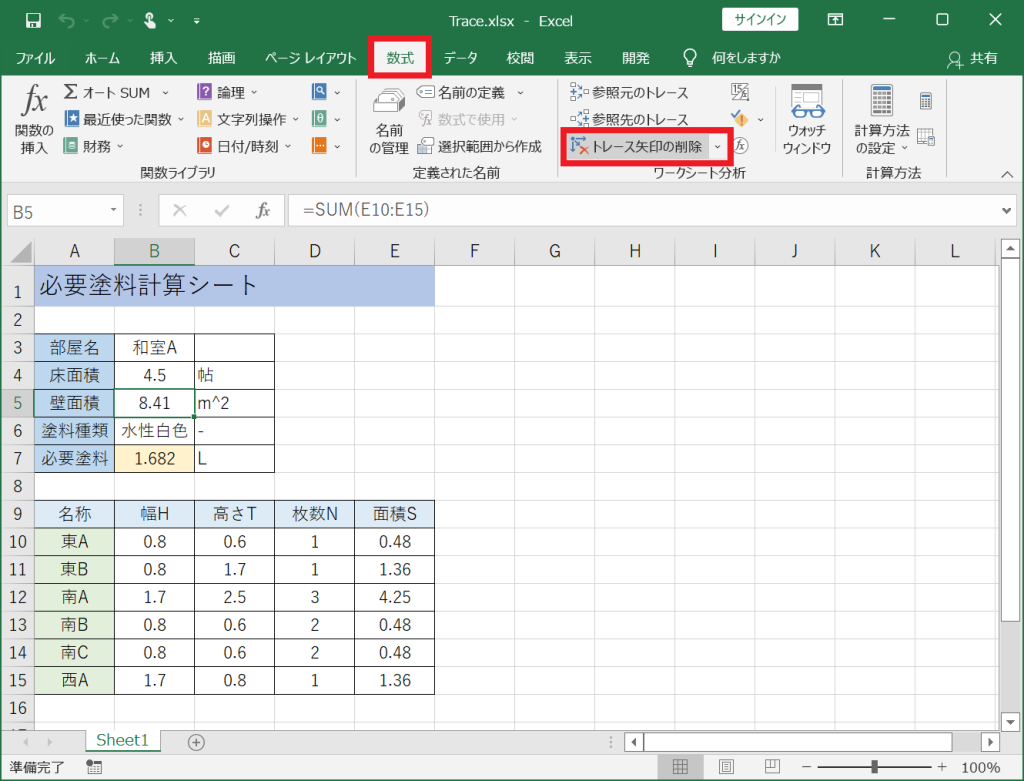The height and width of the screenshot is (781, 1024).
Task: Open the 日付/時刻 functions library
Action: (245, 146)
